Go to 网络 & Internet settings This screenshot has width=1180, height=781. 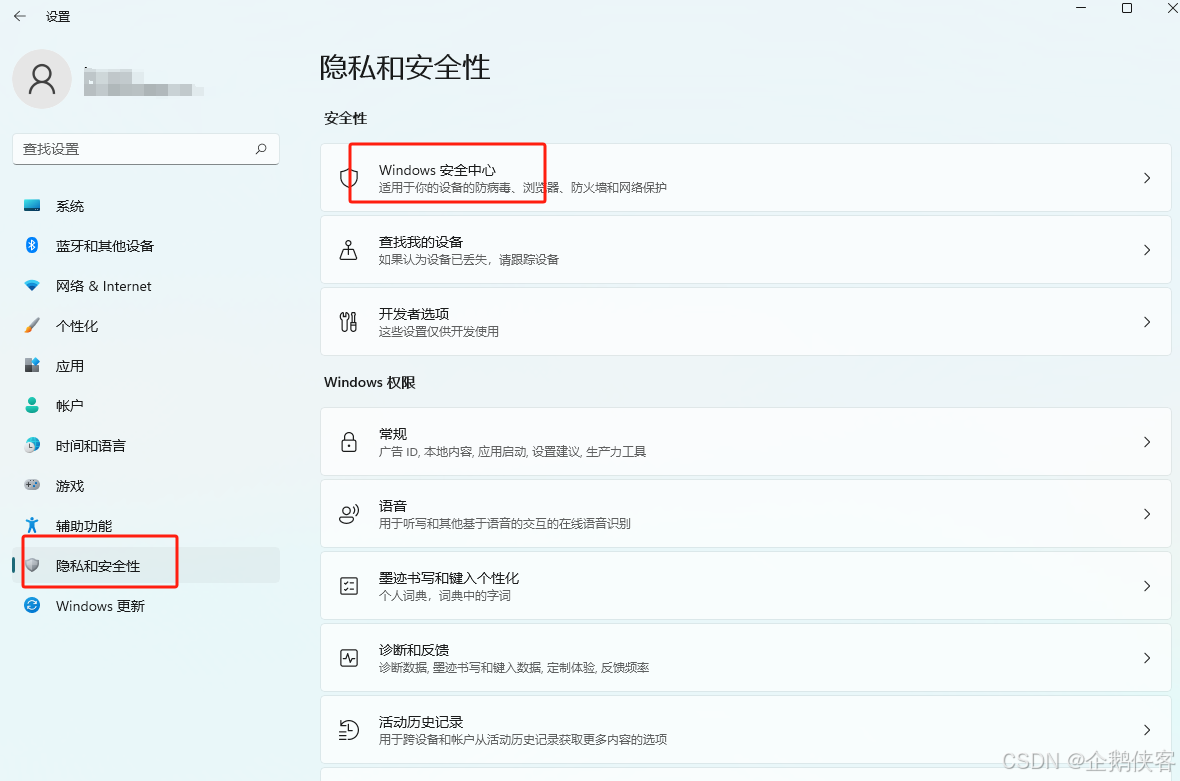point(146,286)
